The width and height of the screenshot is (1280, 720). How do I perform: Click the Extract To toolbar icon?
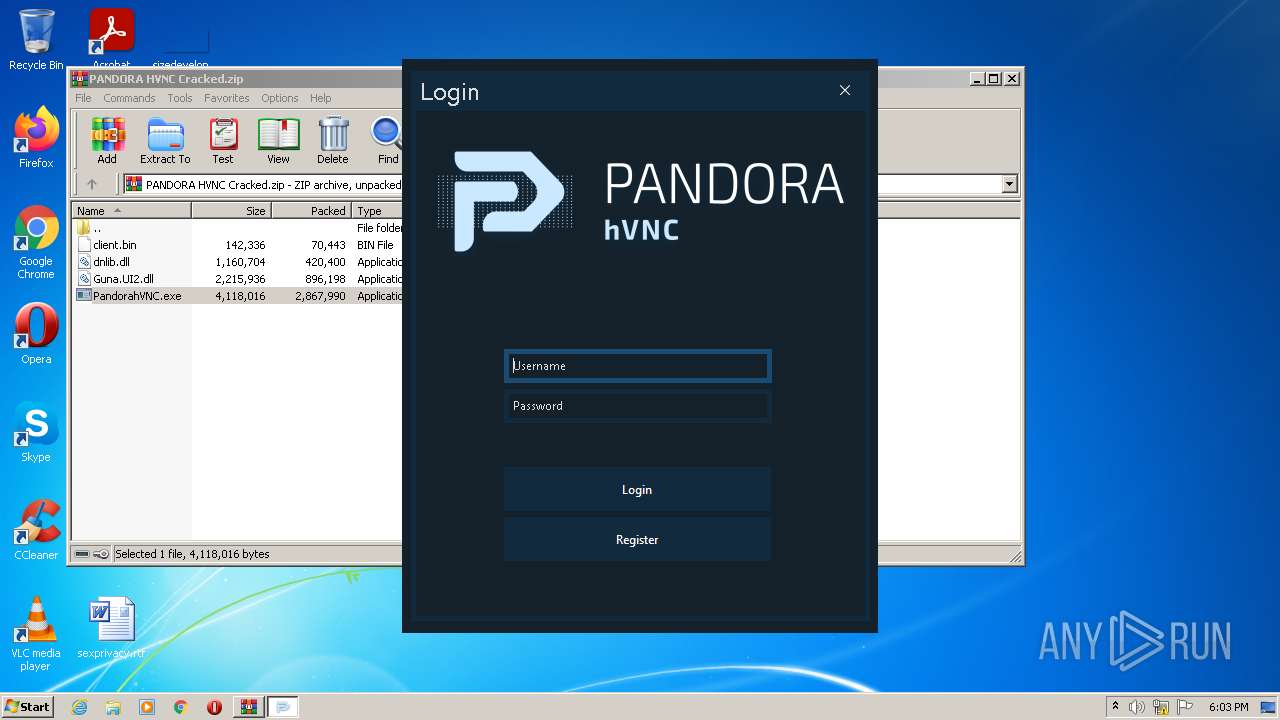pos(165,141)
